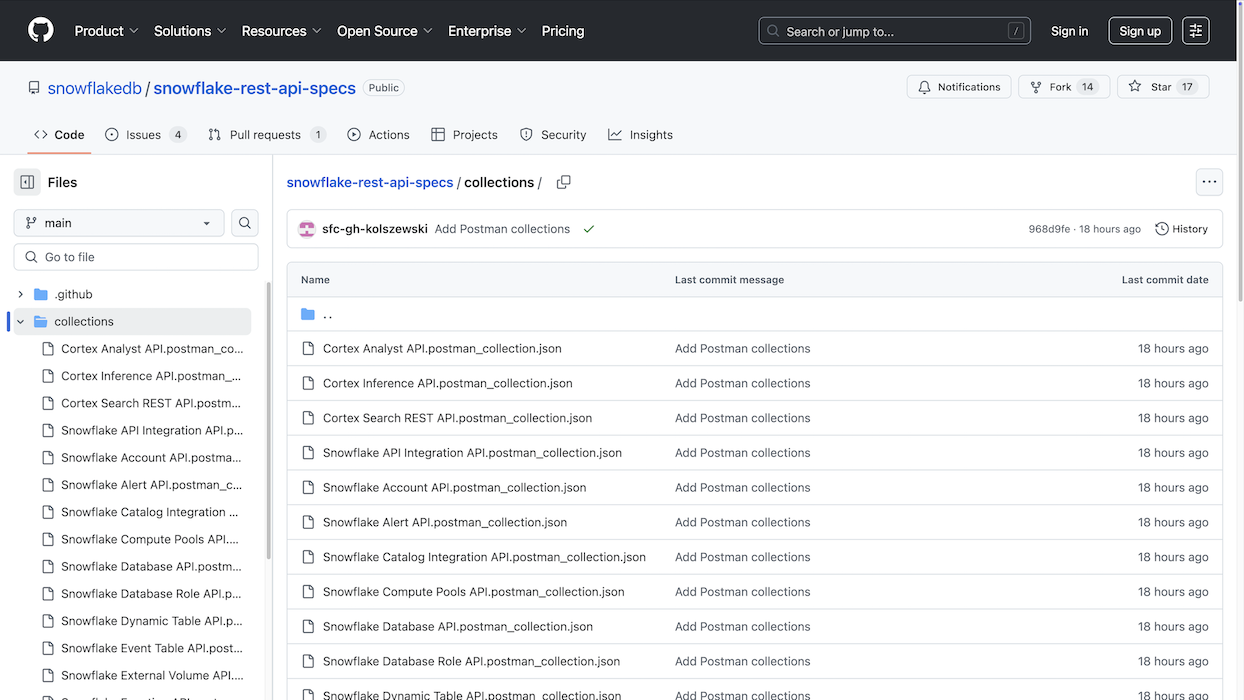The width and height of the screenshot is (1244, 700).
Task: Collapse the collections folder in tree
Action: pos(20,322)
